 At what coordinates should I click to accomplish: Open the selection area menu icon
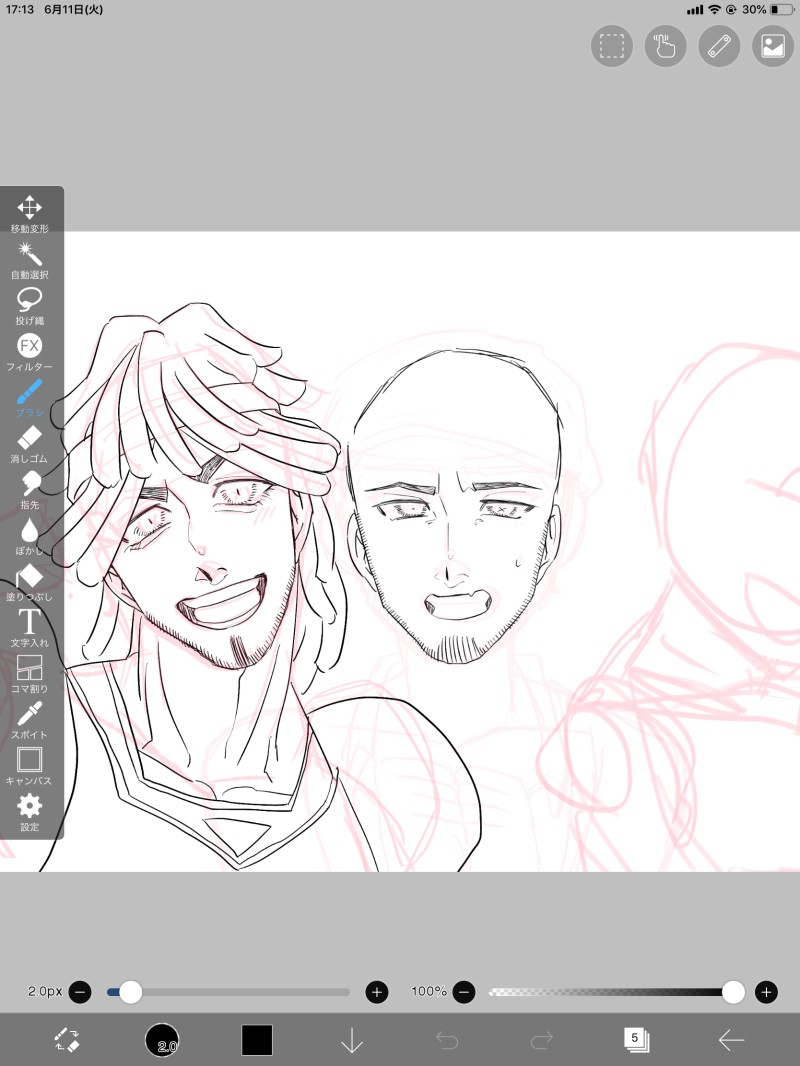[x=612, y=46]
